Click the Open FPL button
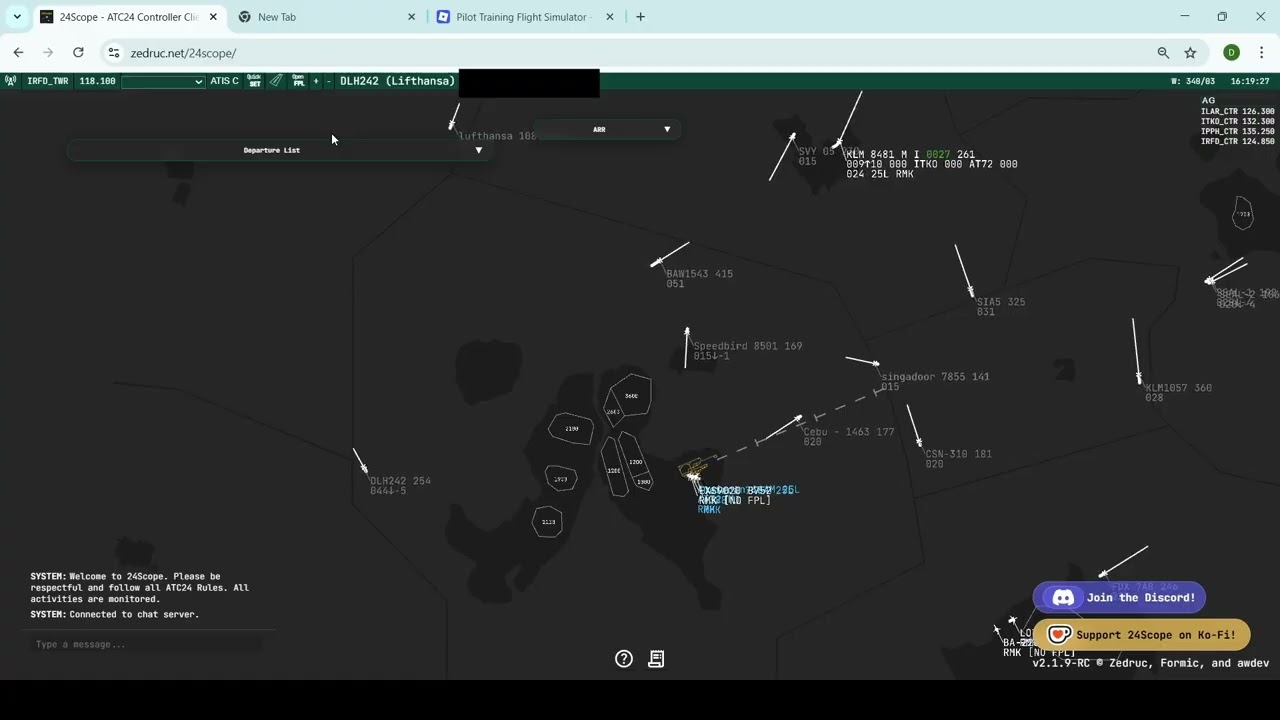 point(298,81)
